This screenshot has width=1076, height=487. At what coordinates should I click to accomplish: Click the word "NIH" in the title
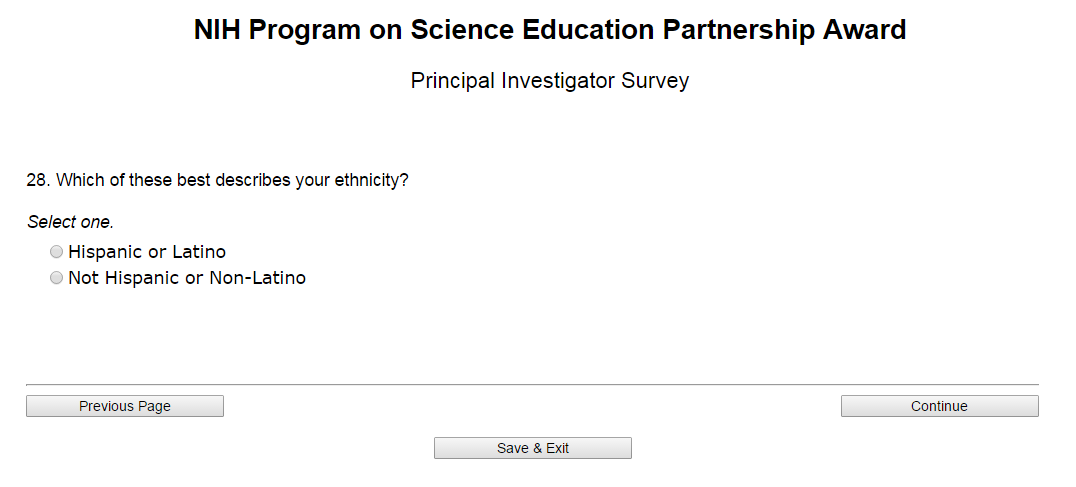click(217, 30)
